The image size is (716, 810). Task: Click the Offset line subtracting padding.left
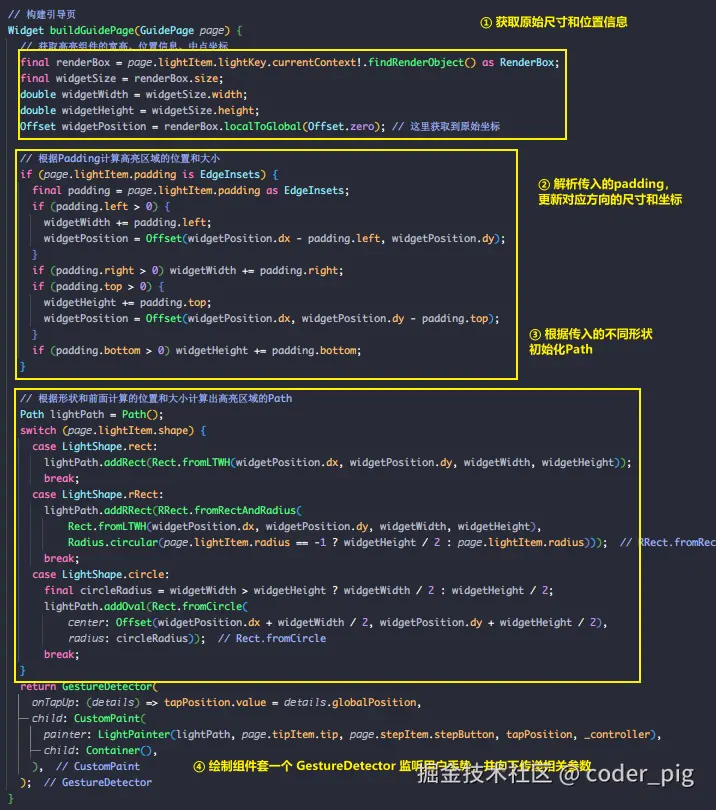(x=274, y=239)
